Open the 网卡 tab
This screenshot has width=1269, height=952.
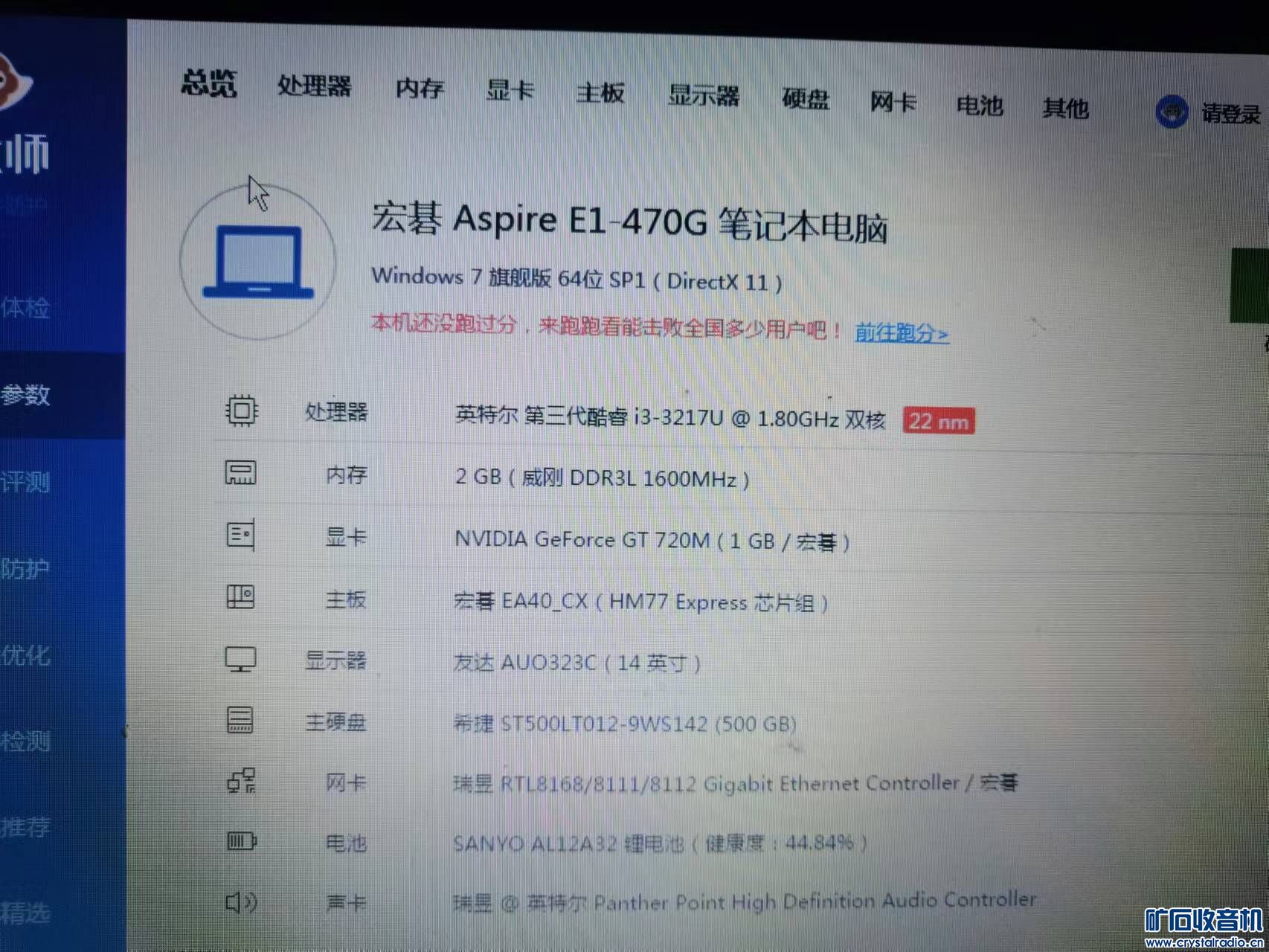(x=893, y=102)
